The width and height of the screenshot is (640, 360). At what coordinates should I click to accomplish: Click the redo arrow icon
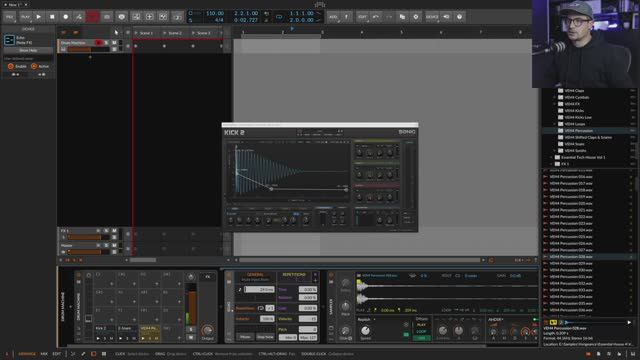coord(389,17)
